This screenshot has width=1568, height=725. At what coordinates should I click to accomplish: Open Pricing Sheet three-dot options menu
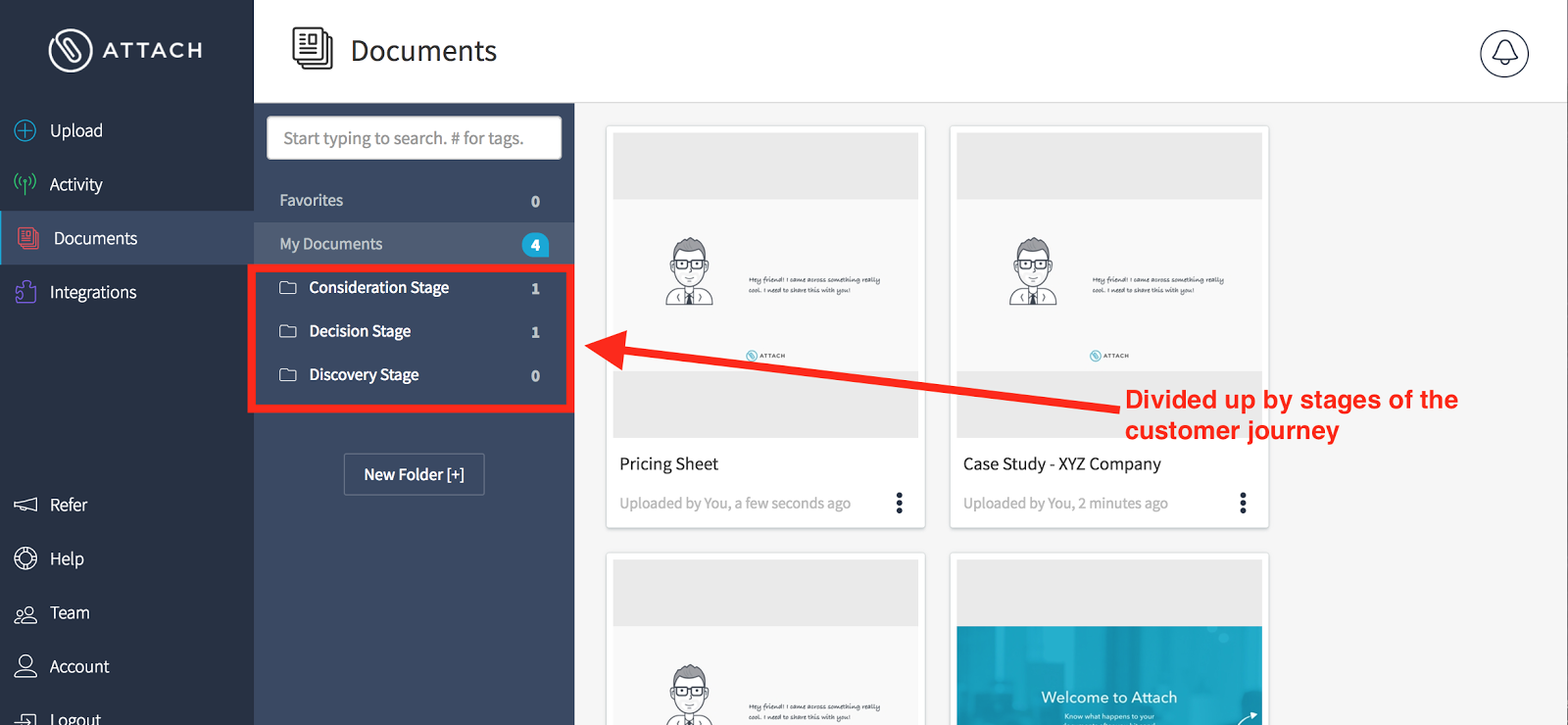(899, 503)
